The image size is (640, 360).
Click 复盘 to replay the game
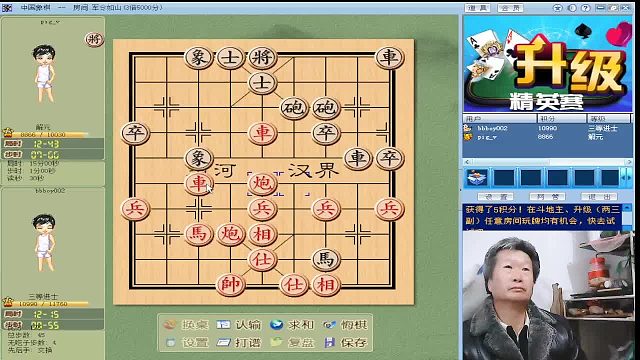pyautogui.click(x=291, y=342)
